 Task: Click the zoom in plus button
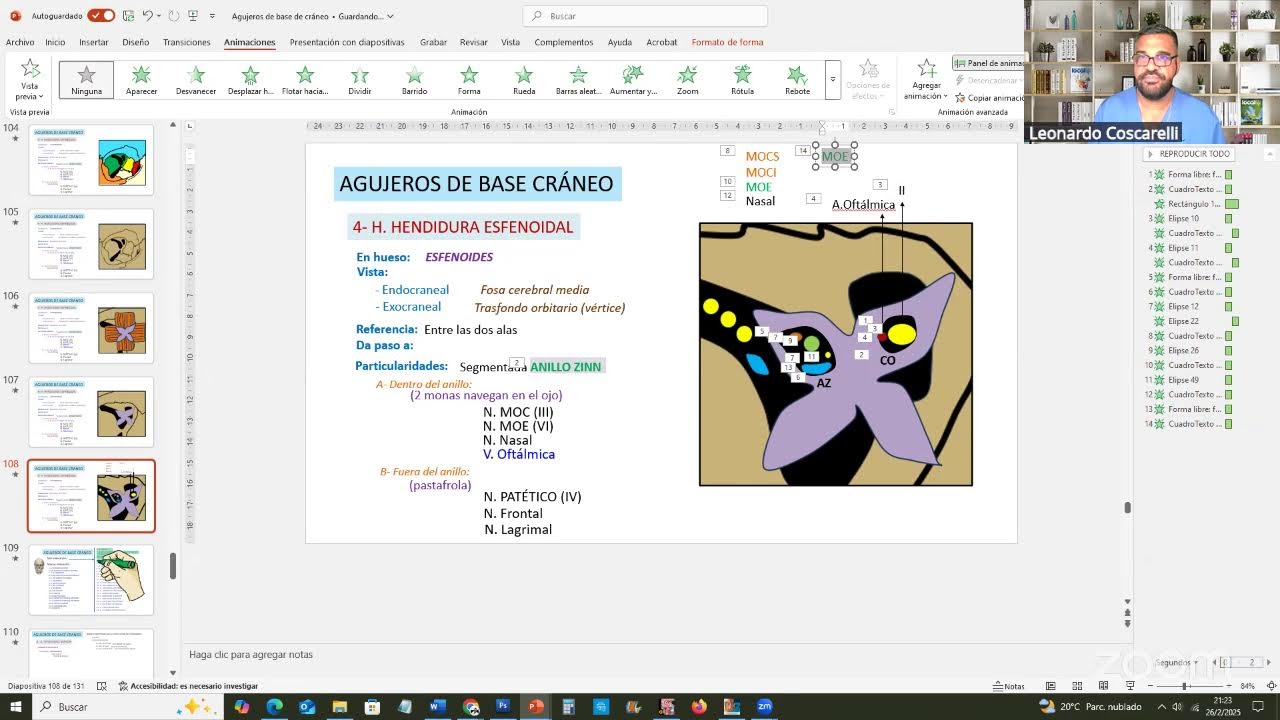tap(1227, 686)
